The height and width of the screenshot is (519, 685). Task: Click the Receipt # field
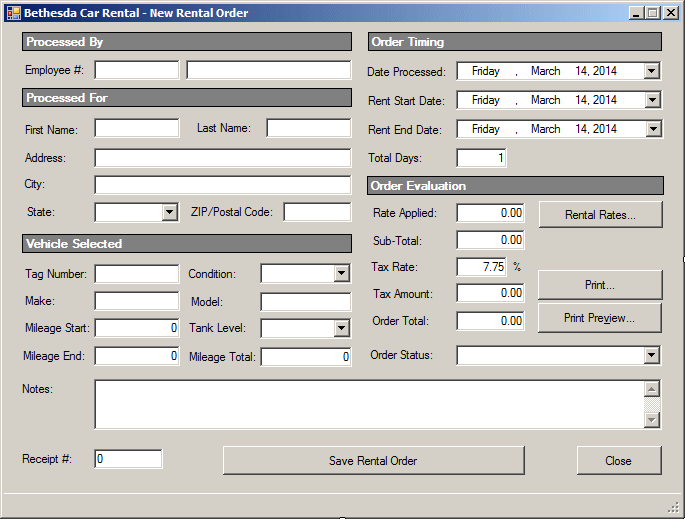point(128,459)
